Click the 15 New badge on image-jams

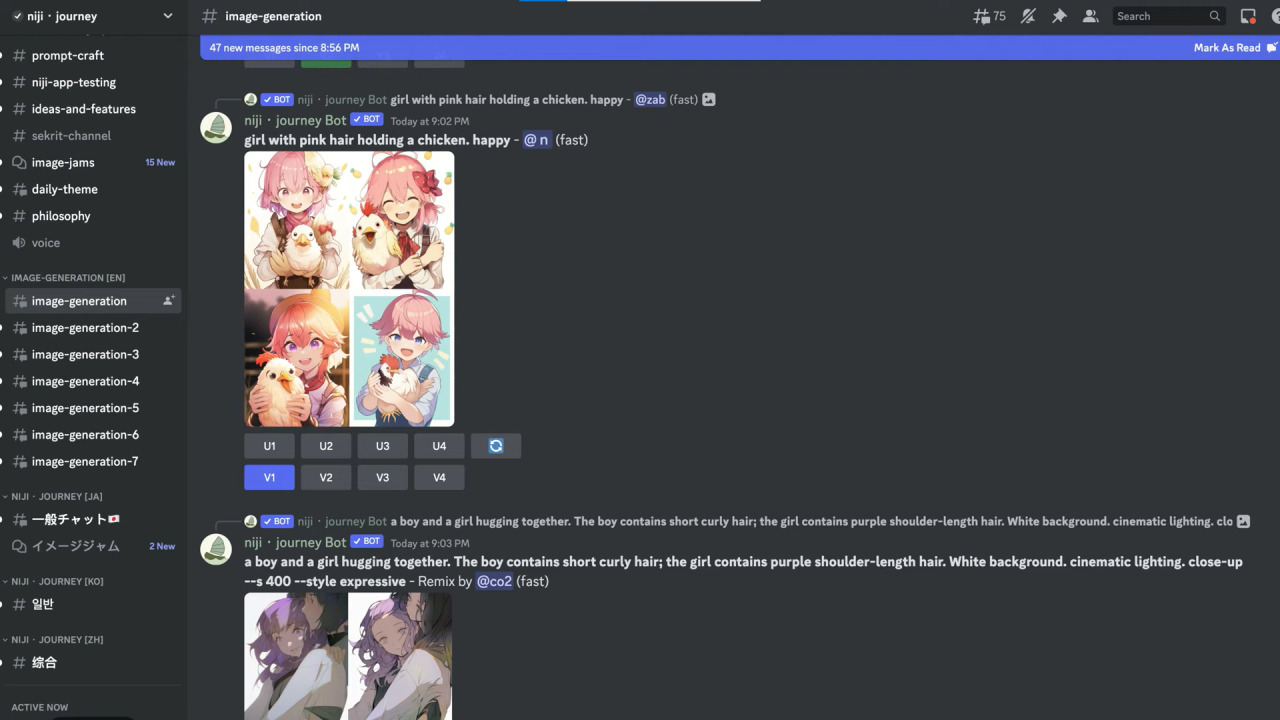coord(160,162)
